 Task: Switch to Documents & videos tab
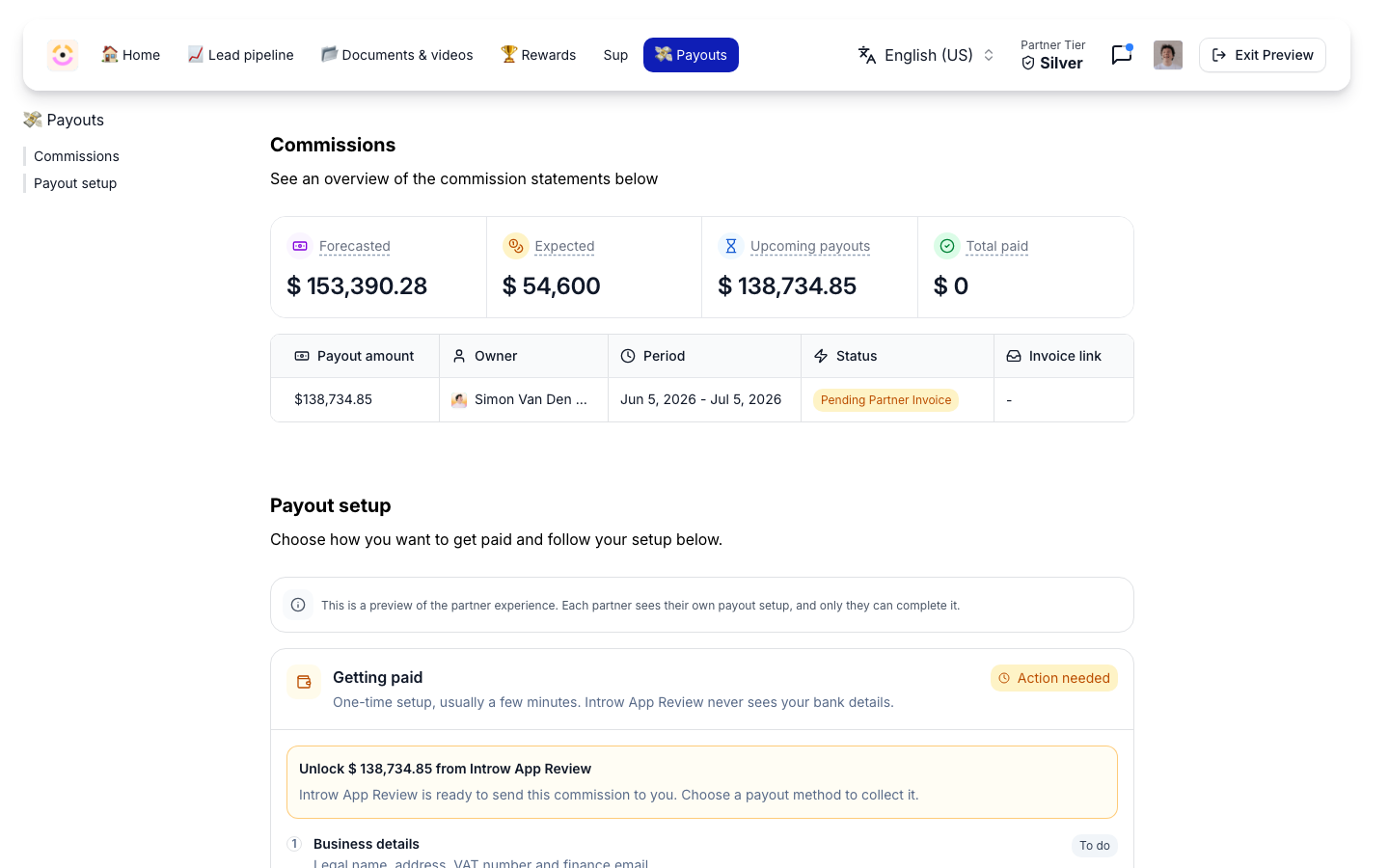coord(396,55)
